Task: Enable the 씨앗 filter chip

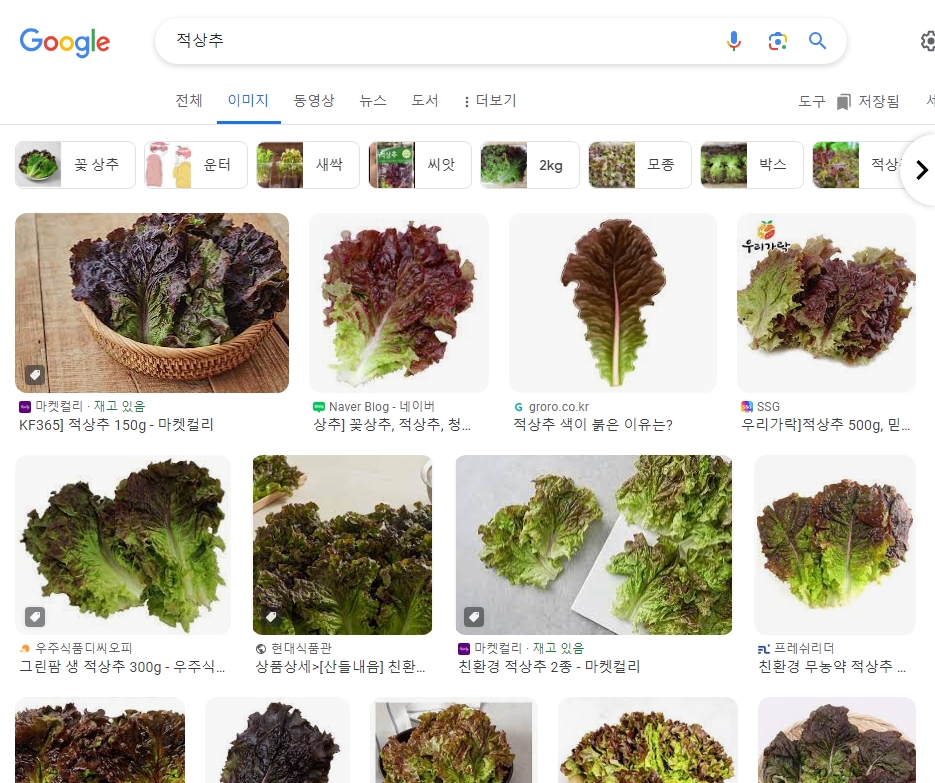Action: 443,164
